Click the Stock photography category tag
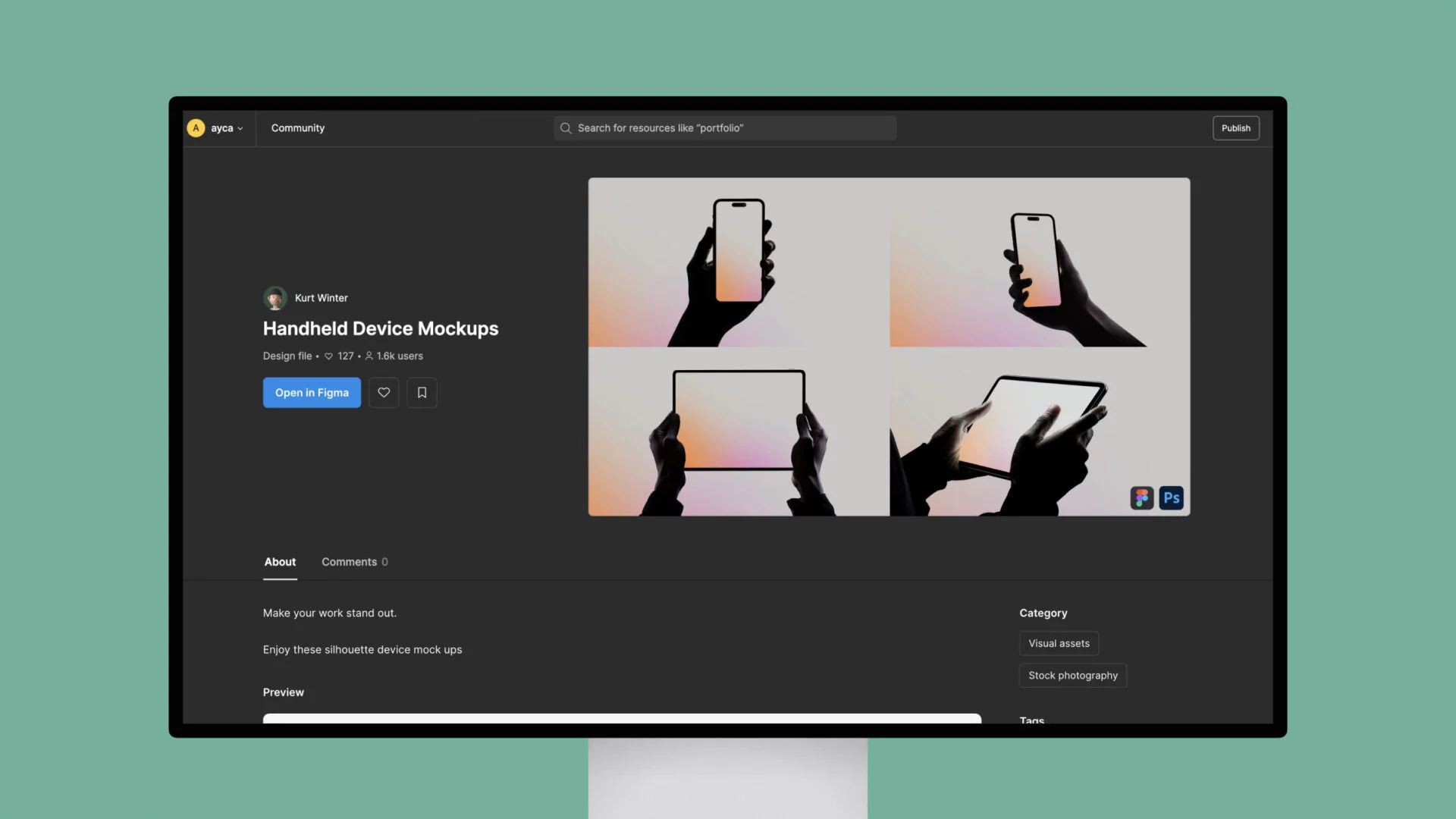 (x=1073, y=675)
